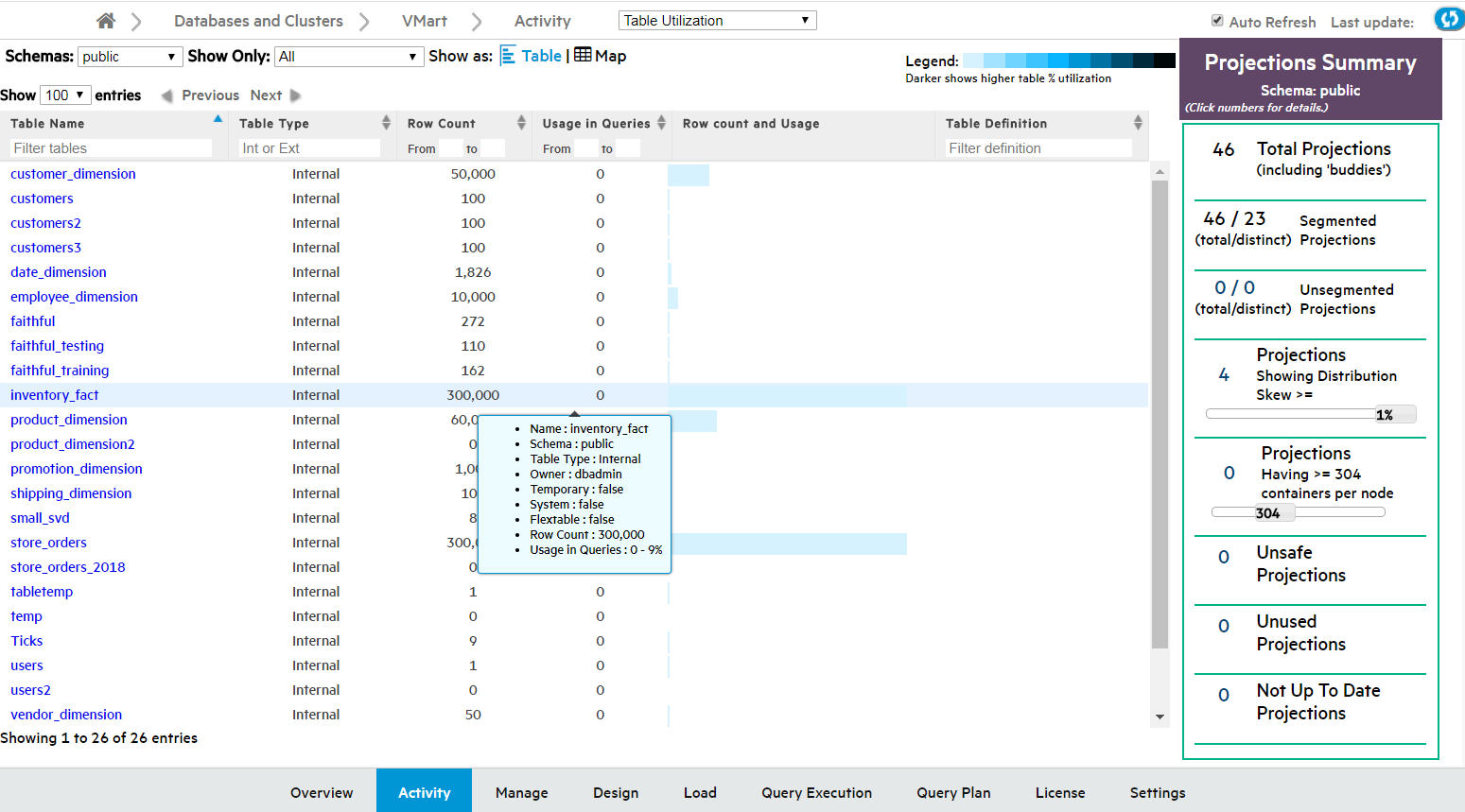Sort by Table Type column arrows
The height and width of the screenshot is (812, 1465).
[386, 123]
